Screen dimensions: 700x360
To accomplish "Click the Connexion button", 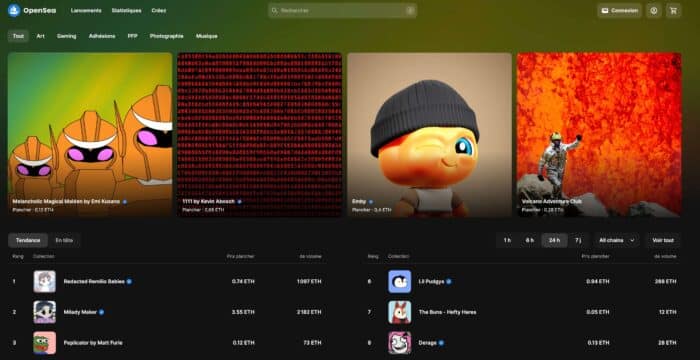I will tap(620, 11).
